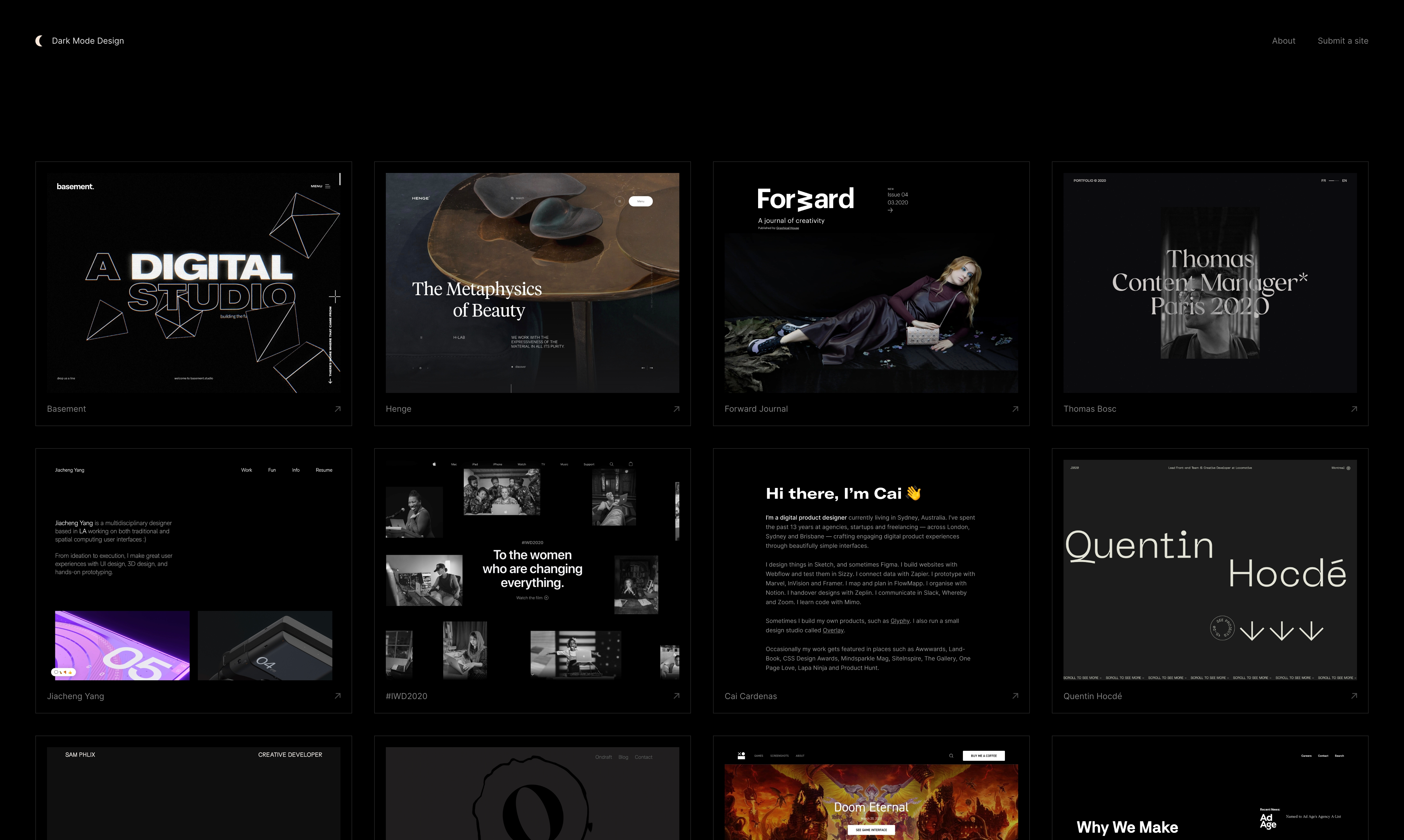This screenshot has width=1404, height=840.
Task: Click the arrow icon next to Thomas Bosc
Action: (1354, 409)
